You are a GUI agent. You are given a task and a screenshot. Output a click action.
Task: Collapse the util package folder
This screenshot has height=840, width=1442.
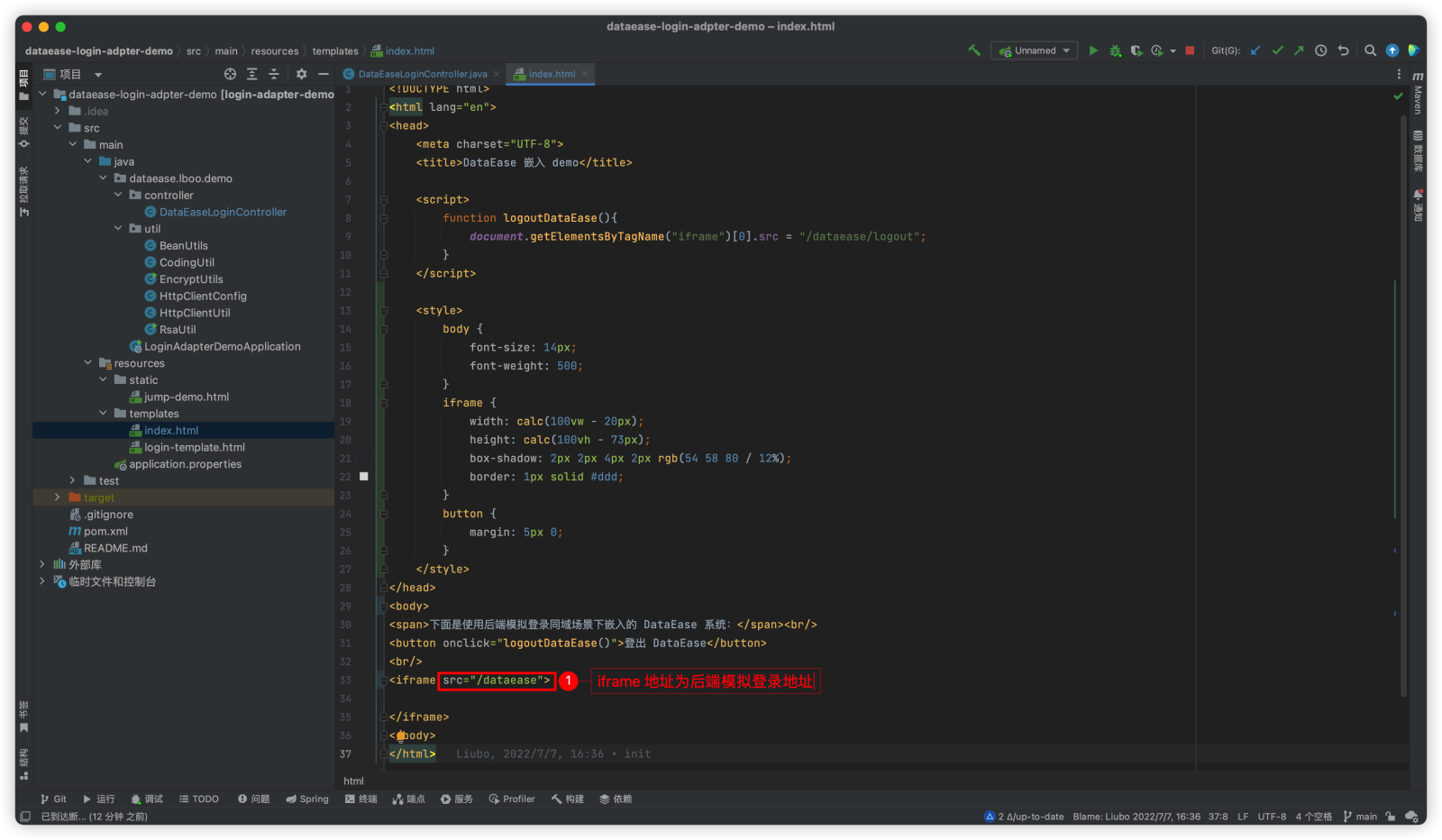tap(118, 228)
